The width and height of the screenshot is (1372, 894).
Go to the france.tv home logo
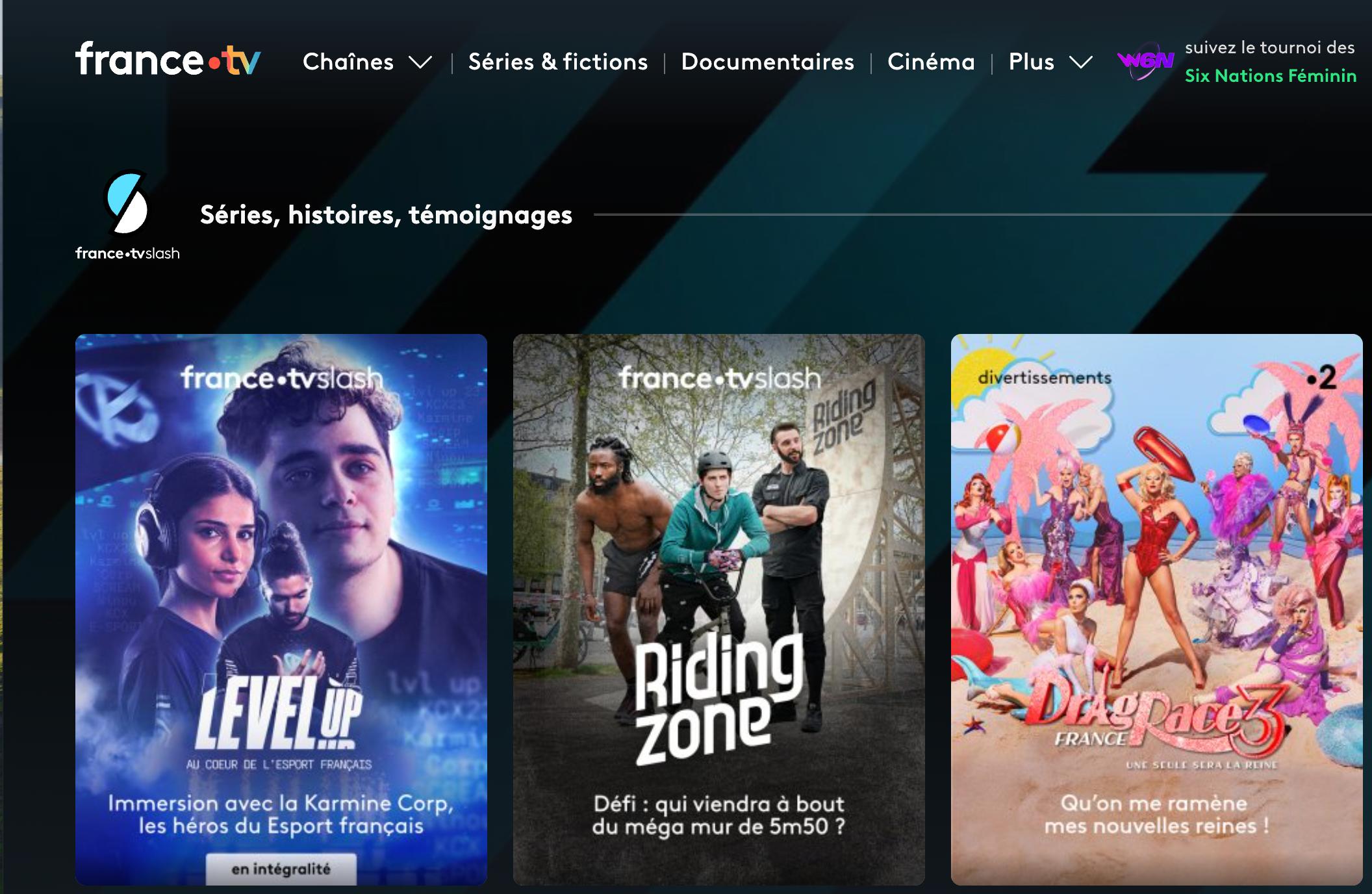pyautogui.click(x=168, y=59)
